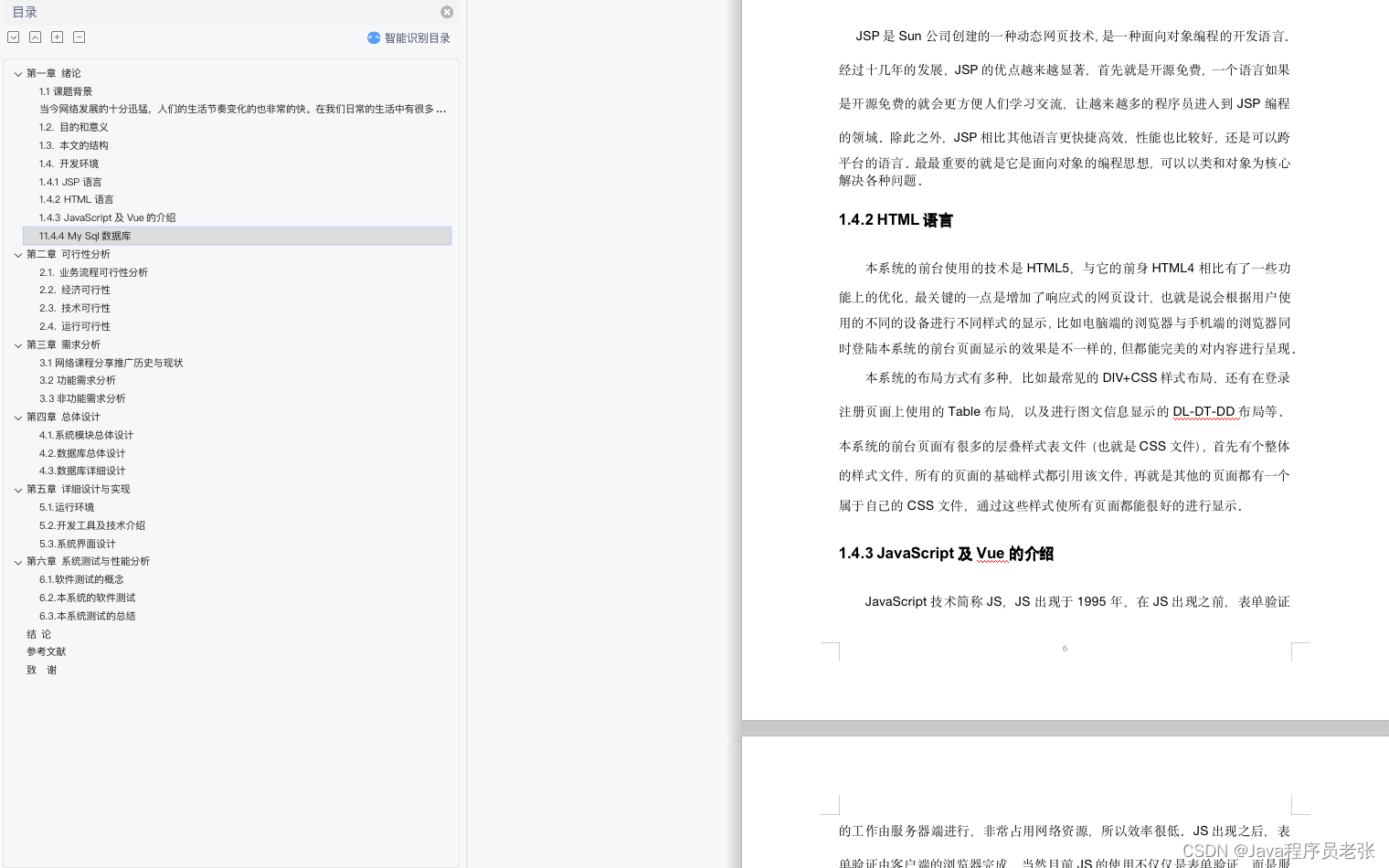Jump to 4.3.数据库详细设计
Screen dimensions: 1389x868
pos(82,471)
